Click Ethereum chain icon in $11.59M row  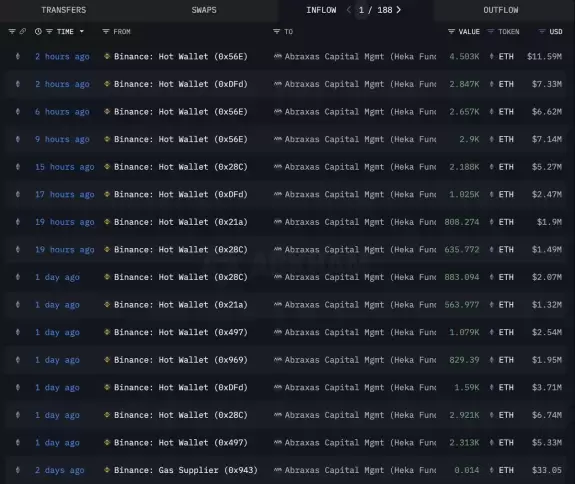(x=18, y=56)
